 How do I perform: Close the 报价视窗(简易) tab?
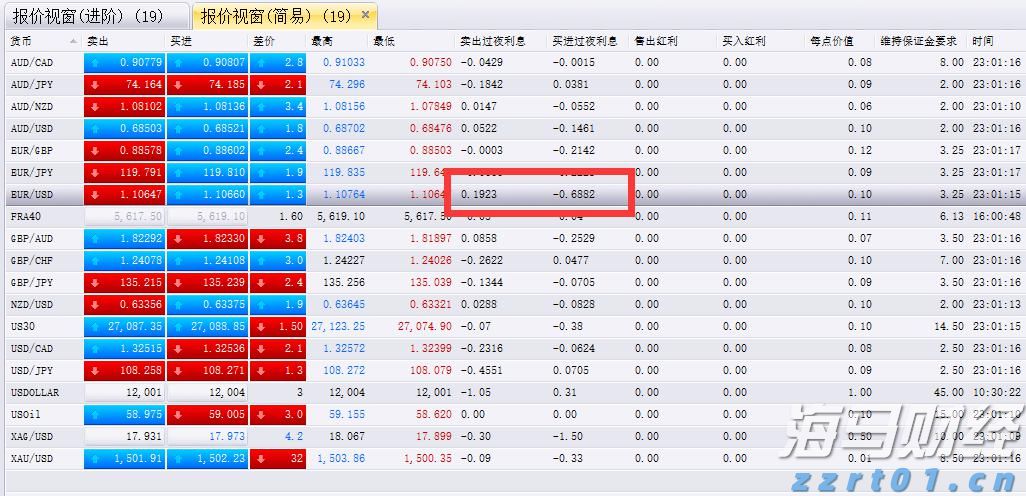pos(365,15)
